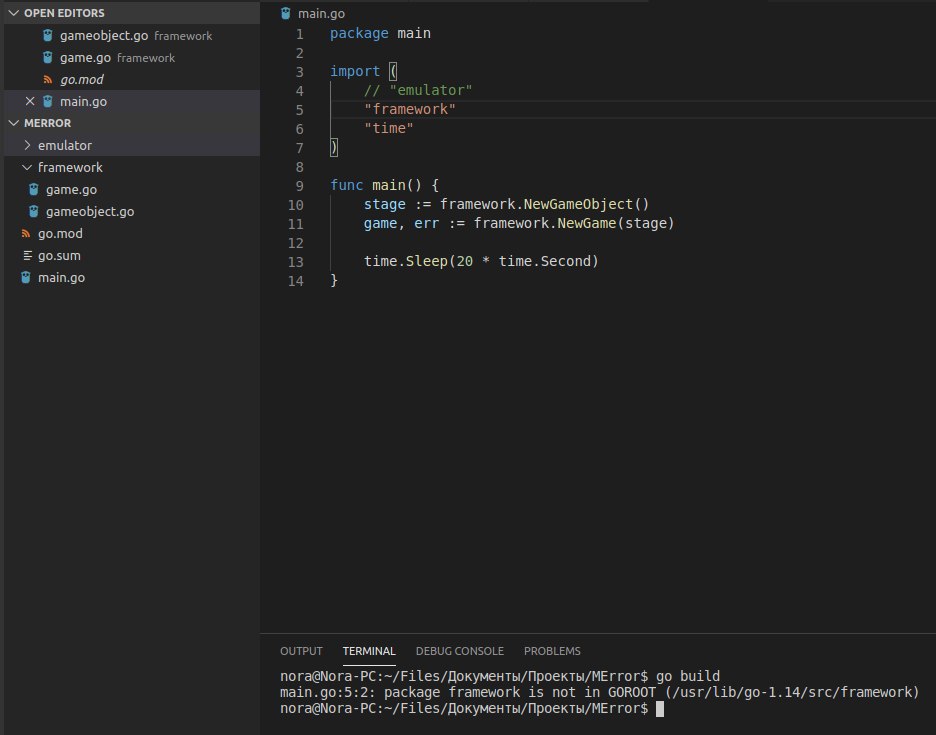Click the go.mod icon in MERROR tree
This screenshot has width=936, height=735.
27,233
